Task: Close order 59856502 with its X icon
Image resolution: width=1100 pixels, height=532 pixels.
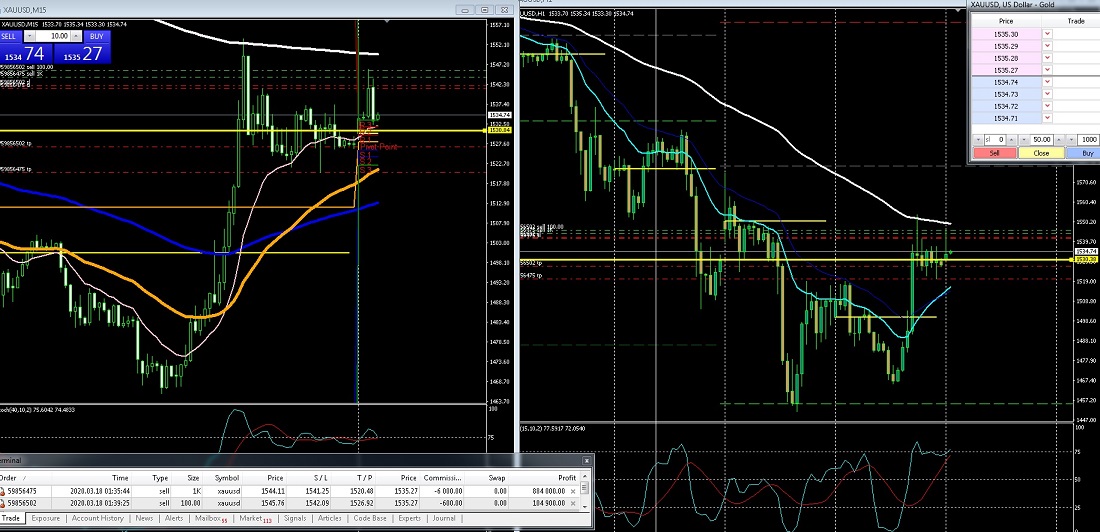Action: pos(573,503)
